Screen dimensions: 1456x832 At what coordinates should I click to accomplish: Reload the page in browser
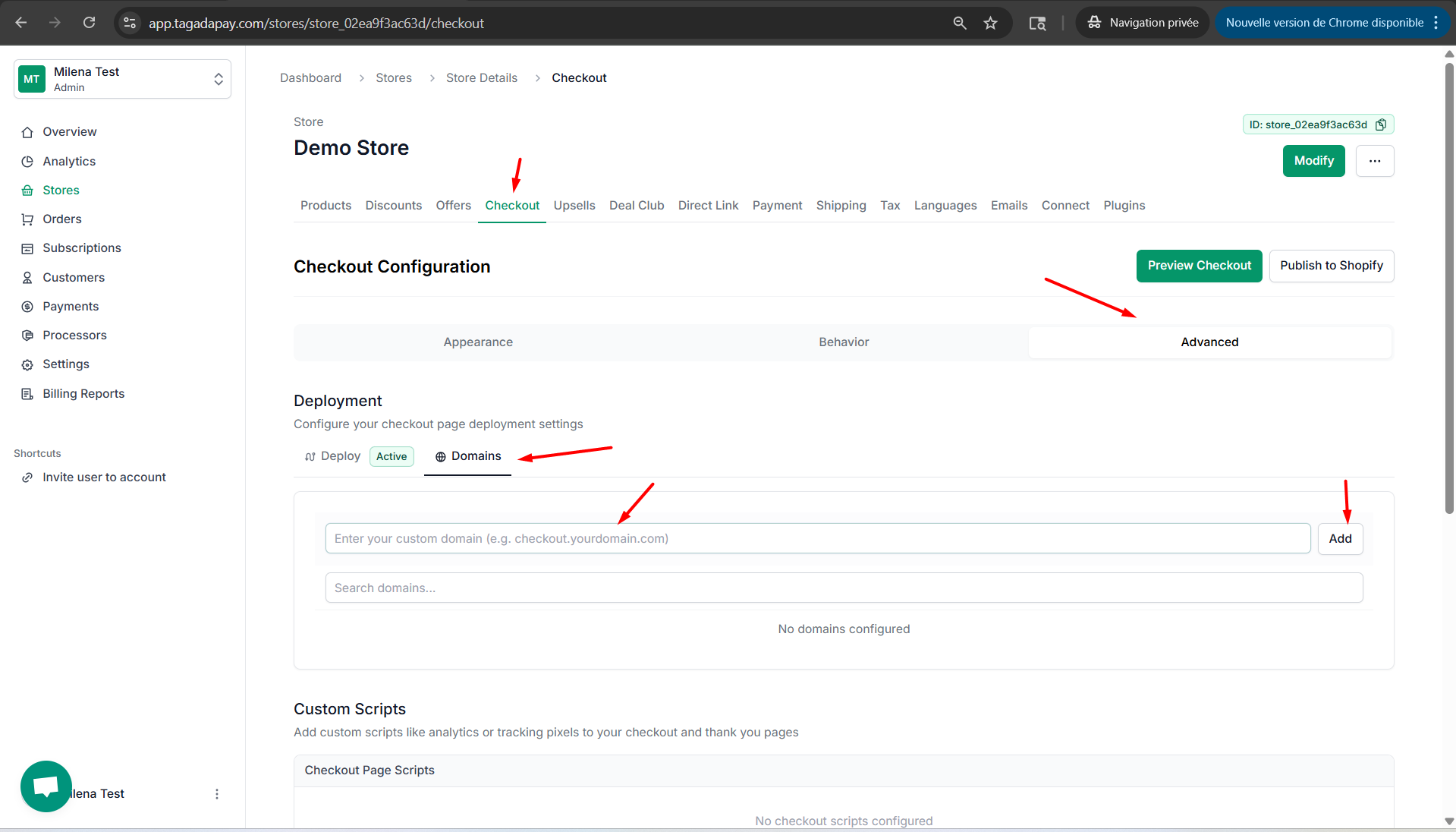90,23
